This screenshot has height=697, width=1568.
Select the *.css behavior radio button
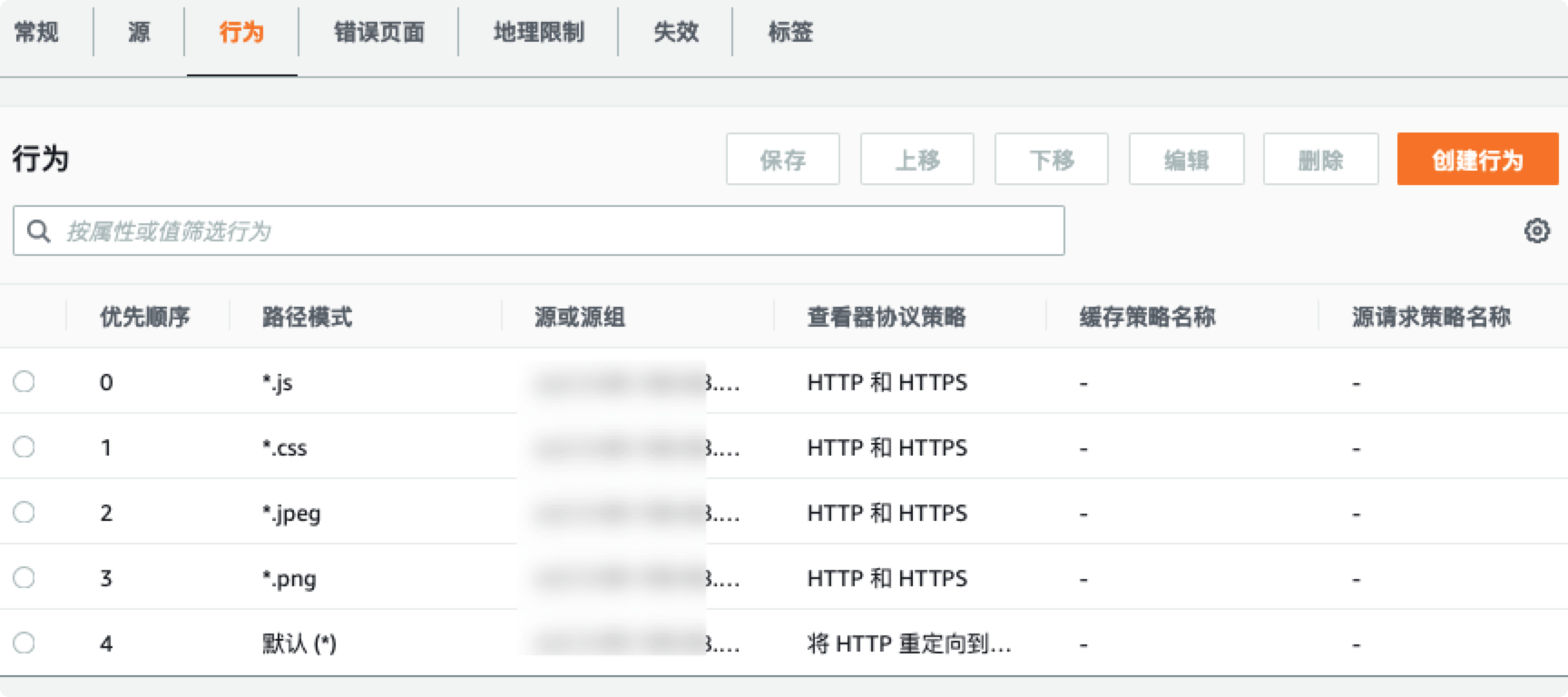[x=24, y=447]
